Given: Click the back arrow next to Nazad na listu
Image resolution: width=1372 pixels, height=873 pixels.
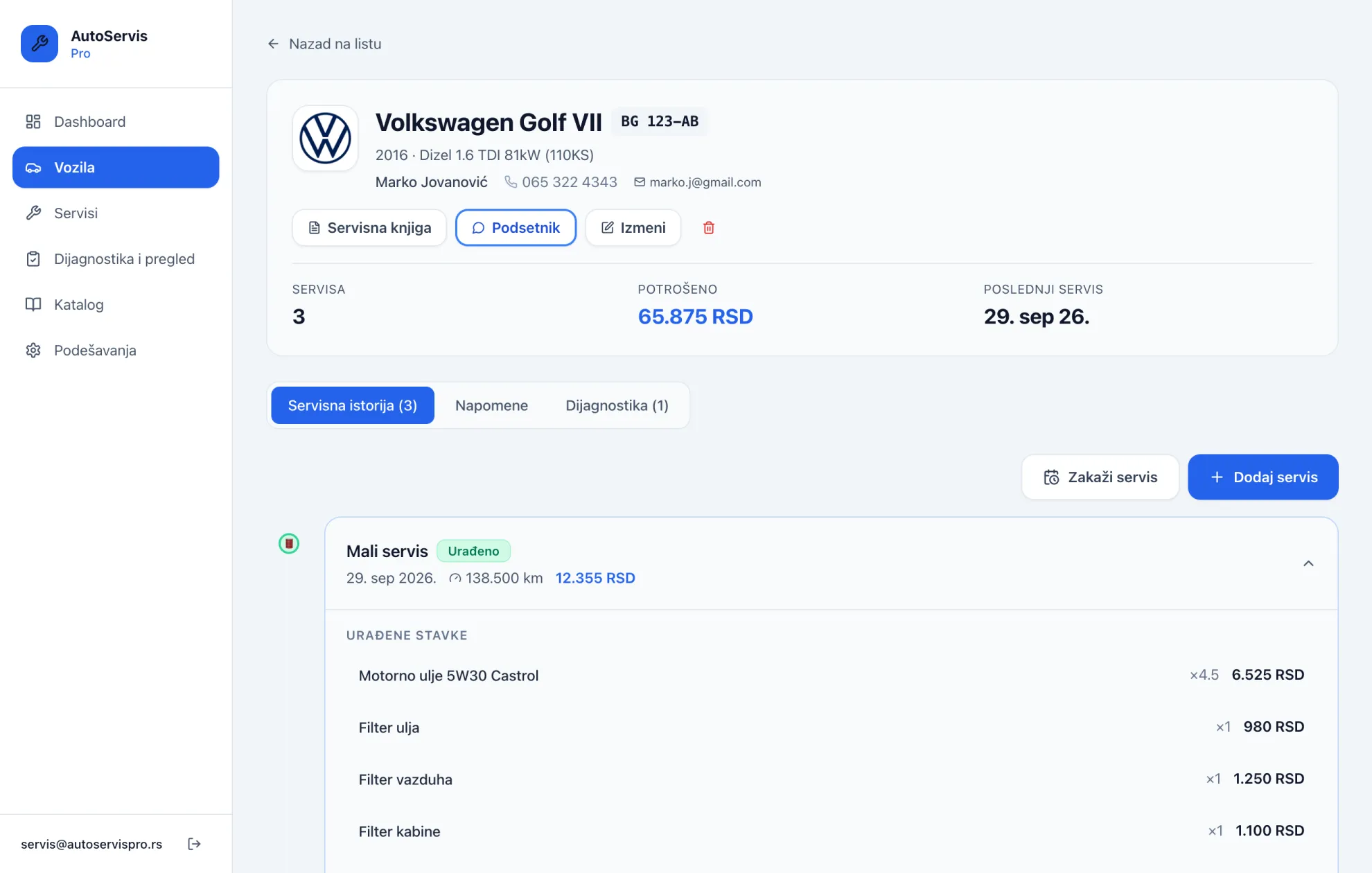Looking at the screenshot, I should click(x=273, y=44).
